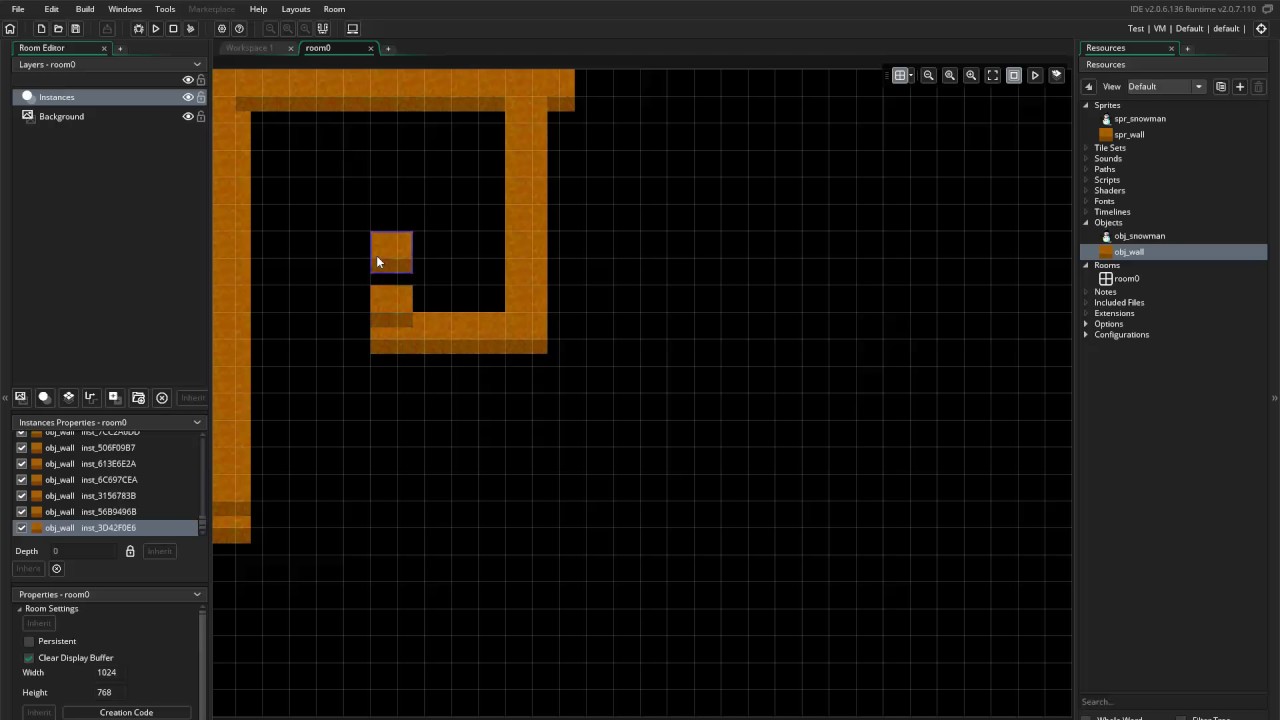Toggle the room grid icon
The height and width of the screenshot is (720, 1280).
899,75
